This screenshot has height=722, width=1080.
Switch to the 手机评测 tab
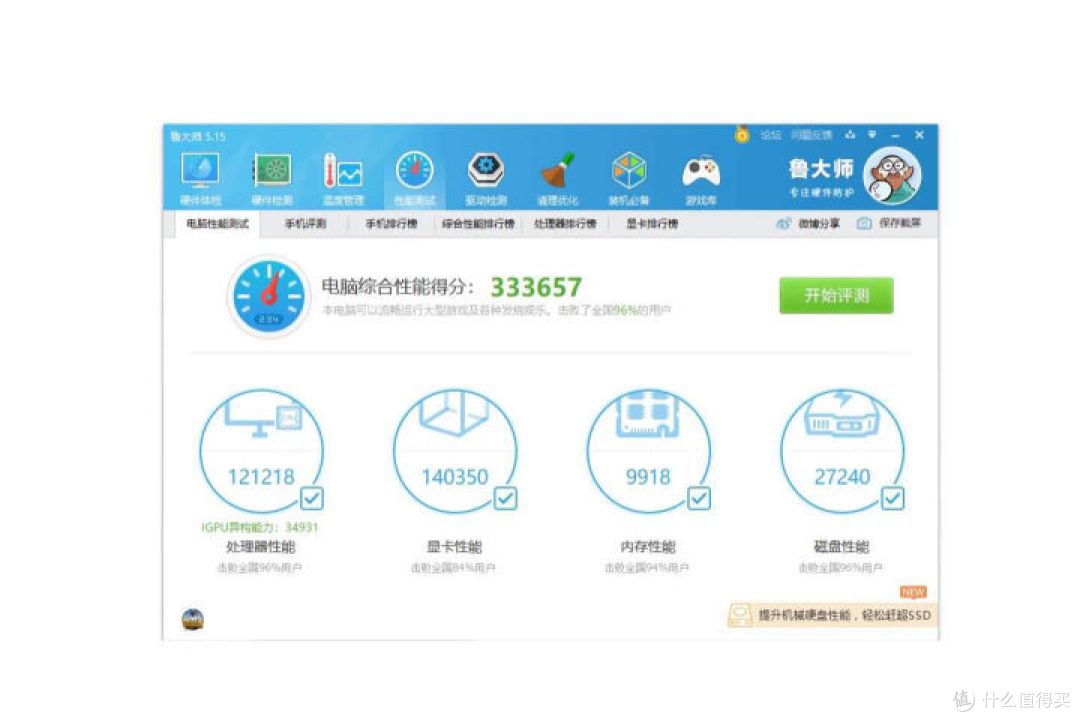[x=306, y=224]
